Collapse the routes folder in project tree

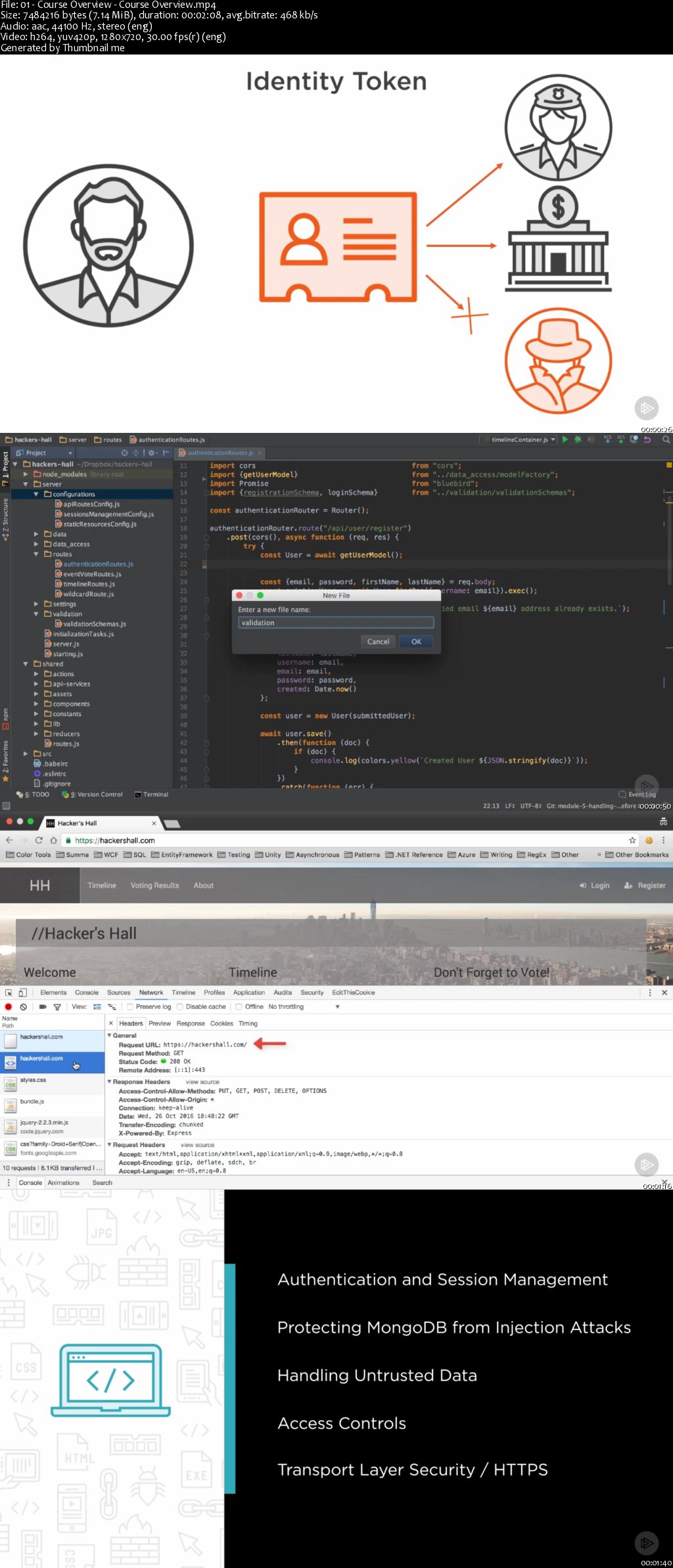(36, 554)
